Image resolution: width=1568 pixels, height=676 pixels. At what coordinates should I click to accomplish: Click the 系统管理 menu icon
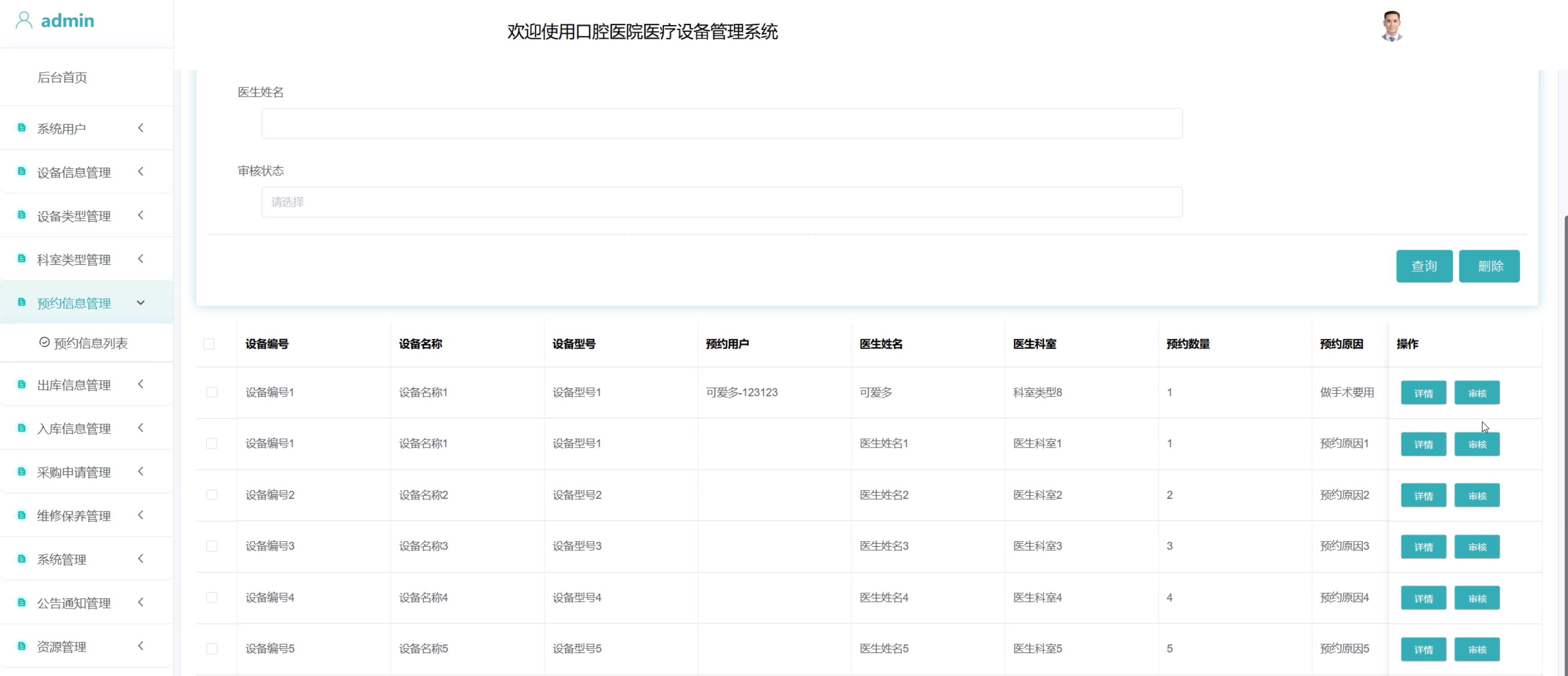pyautogui.click(x=21, y=559)
